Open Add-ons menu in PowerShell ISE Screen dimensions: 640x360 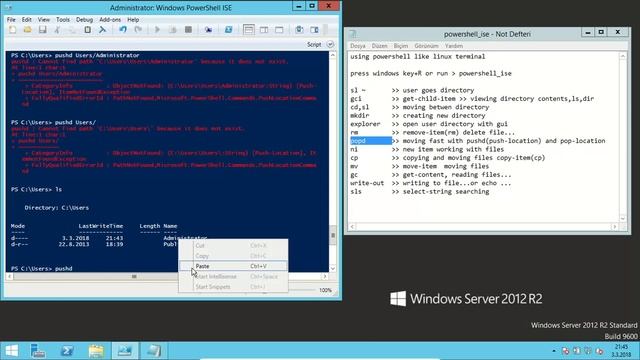110,20
